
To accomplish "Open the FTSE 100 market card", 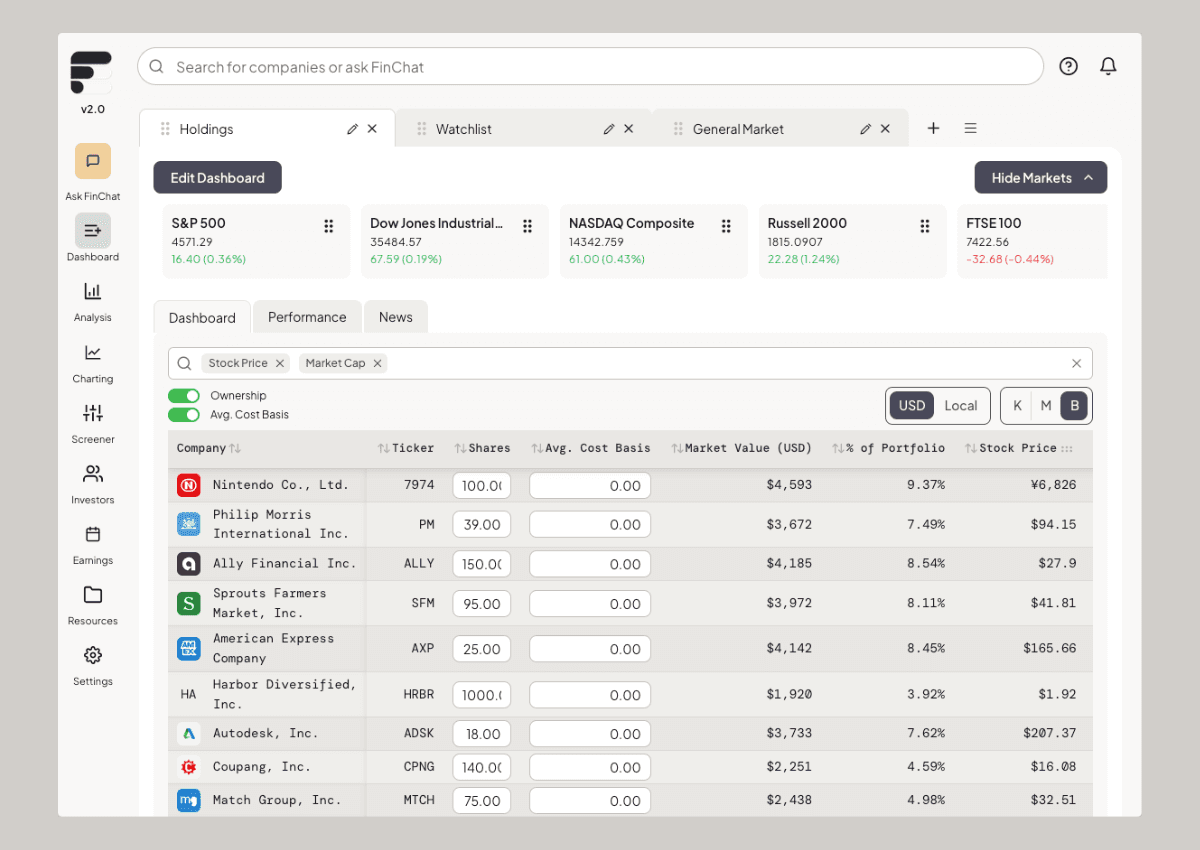I will tap(1032, 241).
